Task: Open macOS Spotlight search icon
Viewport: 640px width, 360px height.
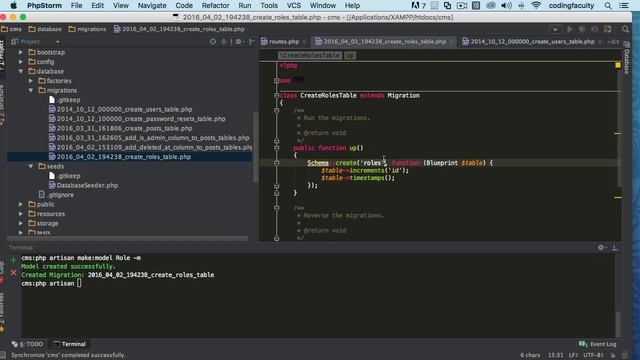Action: (608, 5)
